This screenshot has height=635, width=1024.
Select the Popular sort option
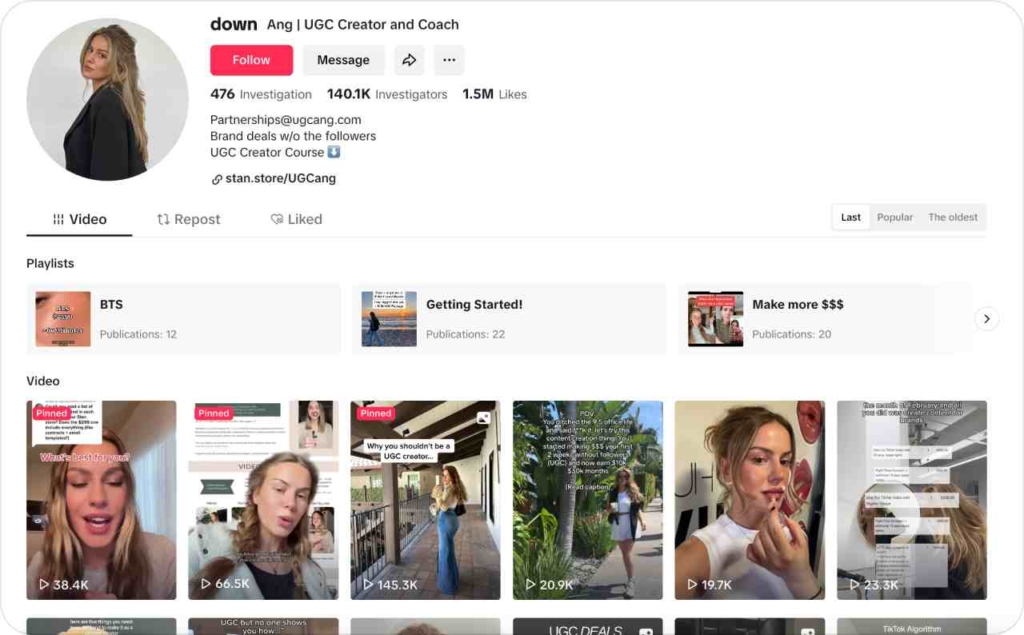(x=894, y=217)
